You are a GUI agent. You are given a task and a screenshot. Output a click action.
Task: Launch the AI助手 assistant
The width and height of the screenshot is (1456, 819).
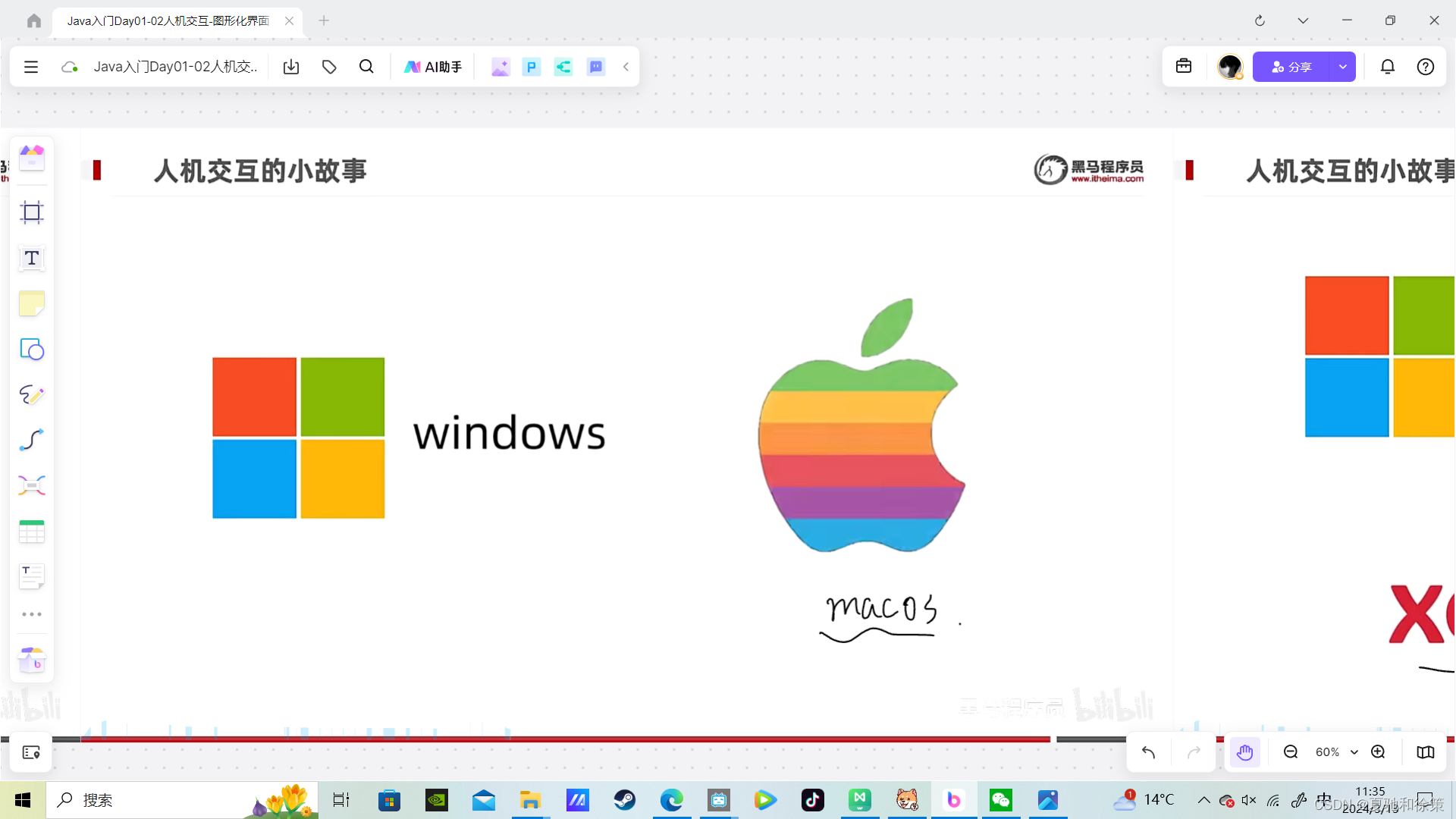[x=432, y=66]
